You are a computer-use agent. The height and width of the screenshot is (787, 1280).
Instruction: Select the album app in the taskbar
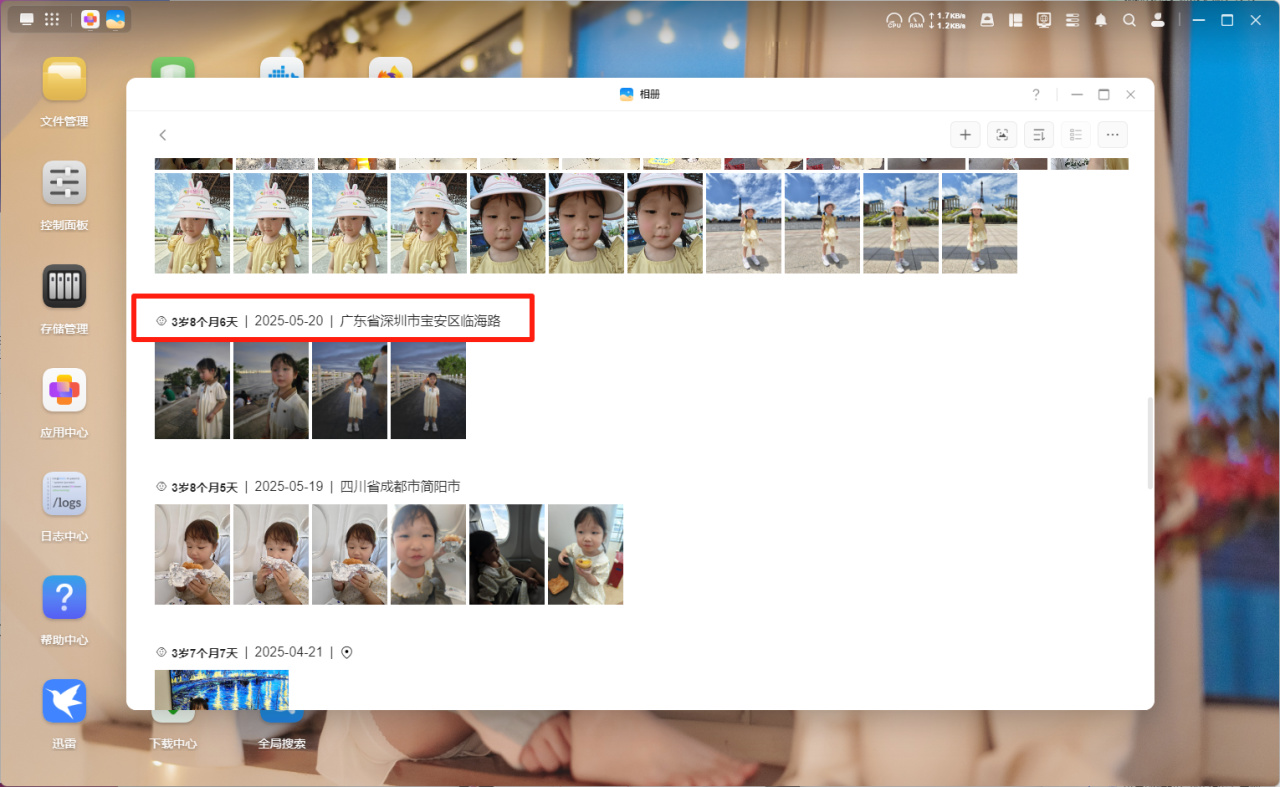pos(115,19)
